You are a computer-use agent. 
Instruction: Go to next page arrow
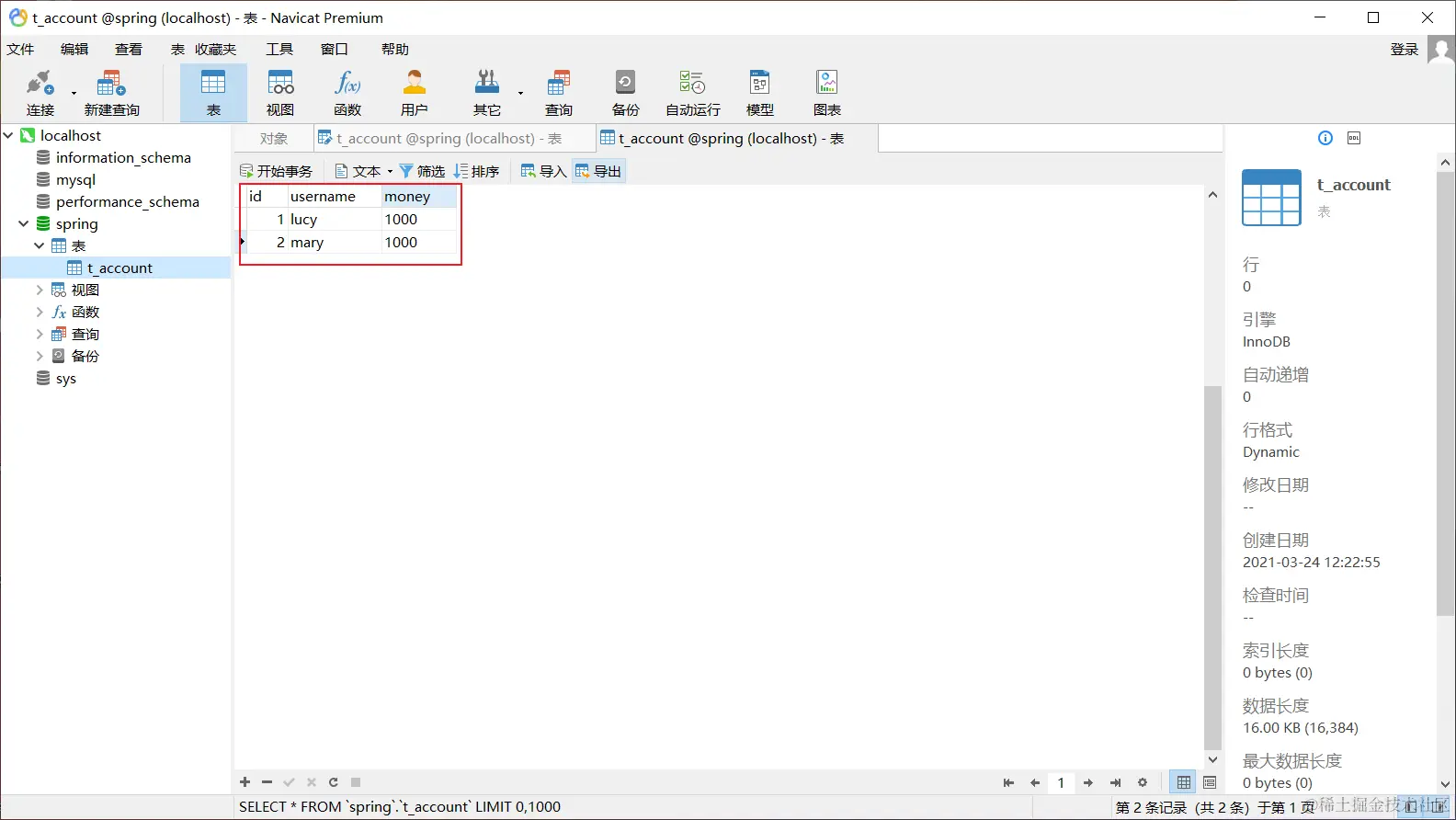[1088, 783]
